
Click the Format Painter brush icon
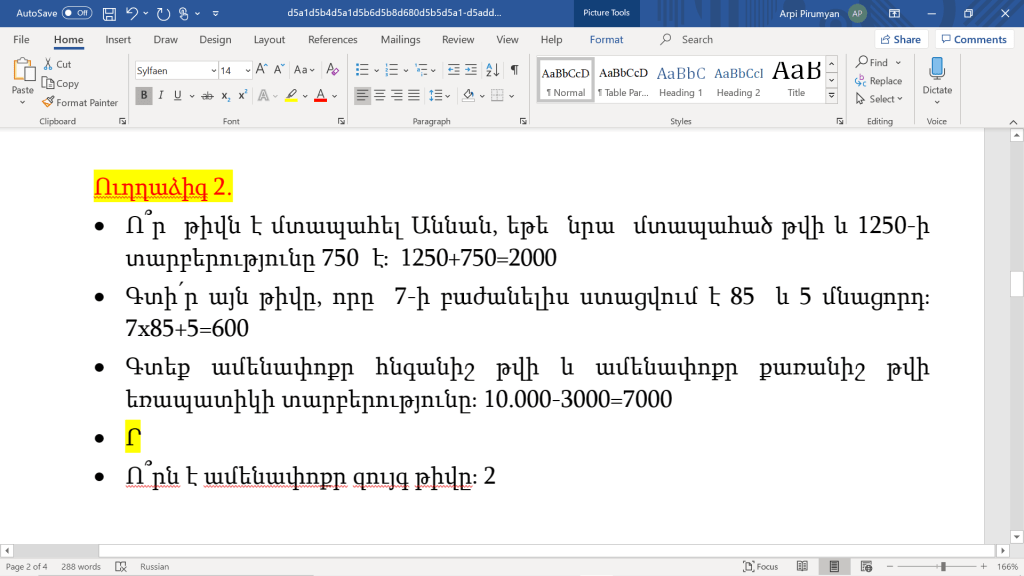(48, 102)
